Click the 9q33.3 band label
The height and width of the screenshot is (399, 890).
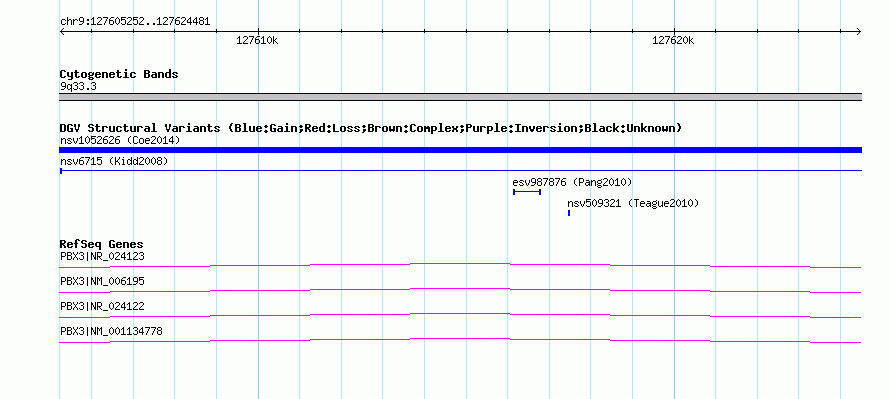[x=78, y=86]
